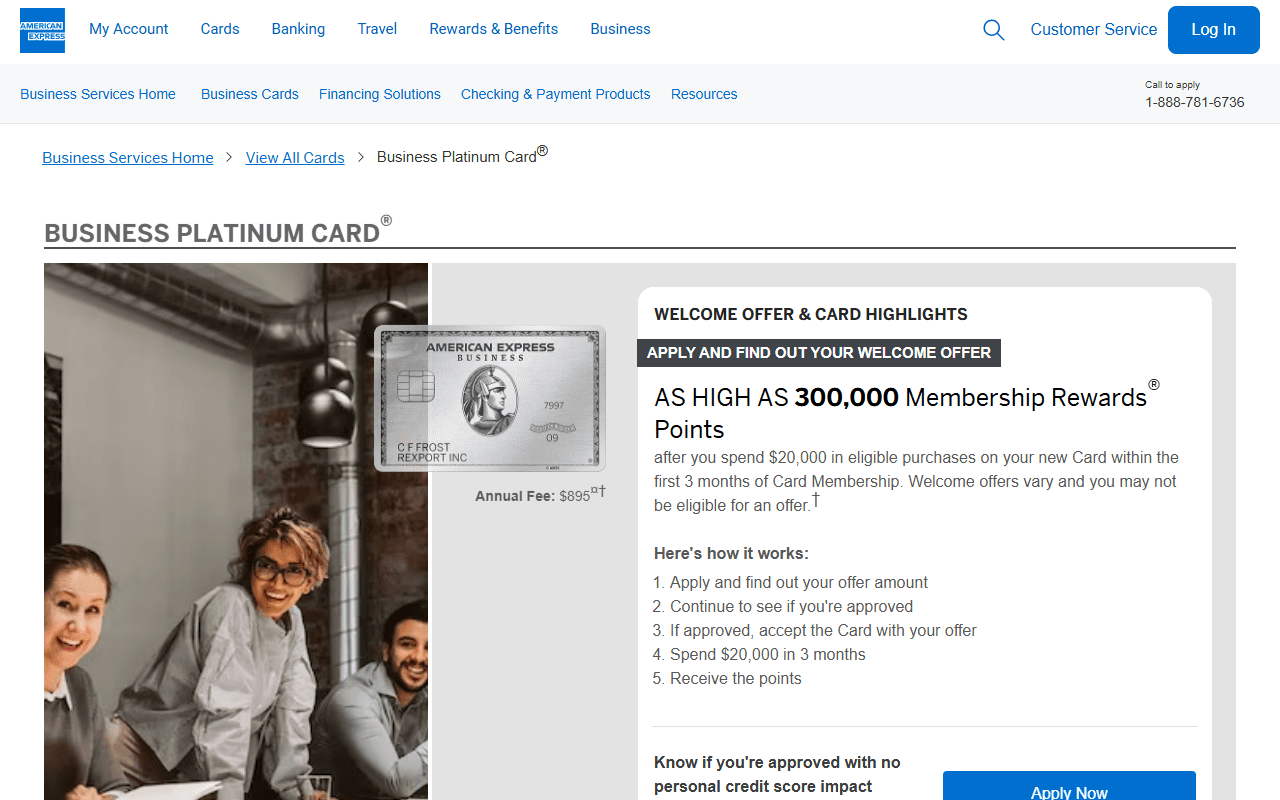Click Know if you're approved text
The width and height of the screenshot is (1280, 800).
click(777, 774)
